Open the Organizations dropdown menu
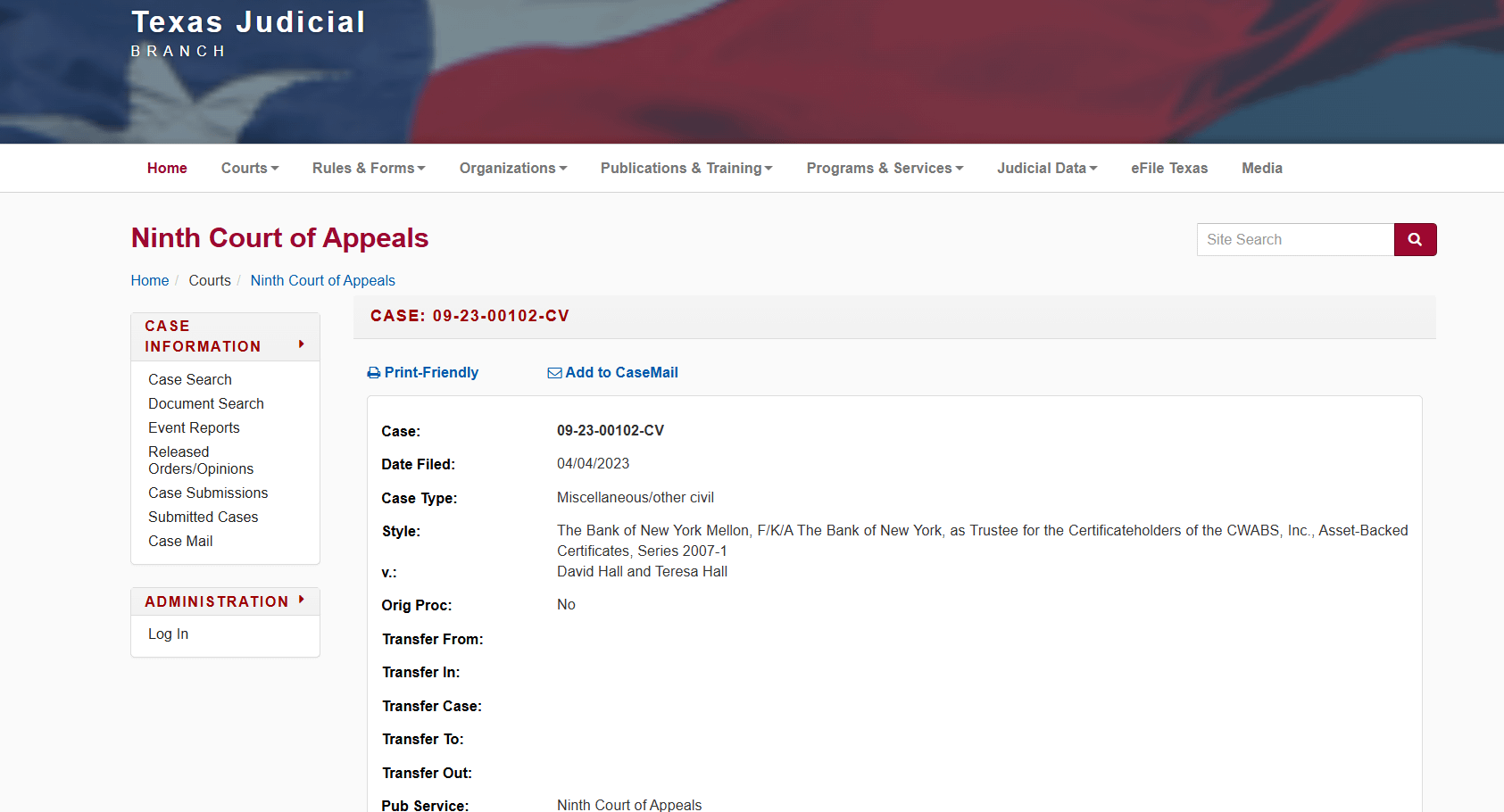This screenshot has width=1504, height=812. [x=513, y=168]
